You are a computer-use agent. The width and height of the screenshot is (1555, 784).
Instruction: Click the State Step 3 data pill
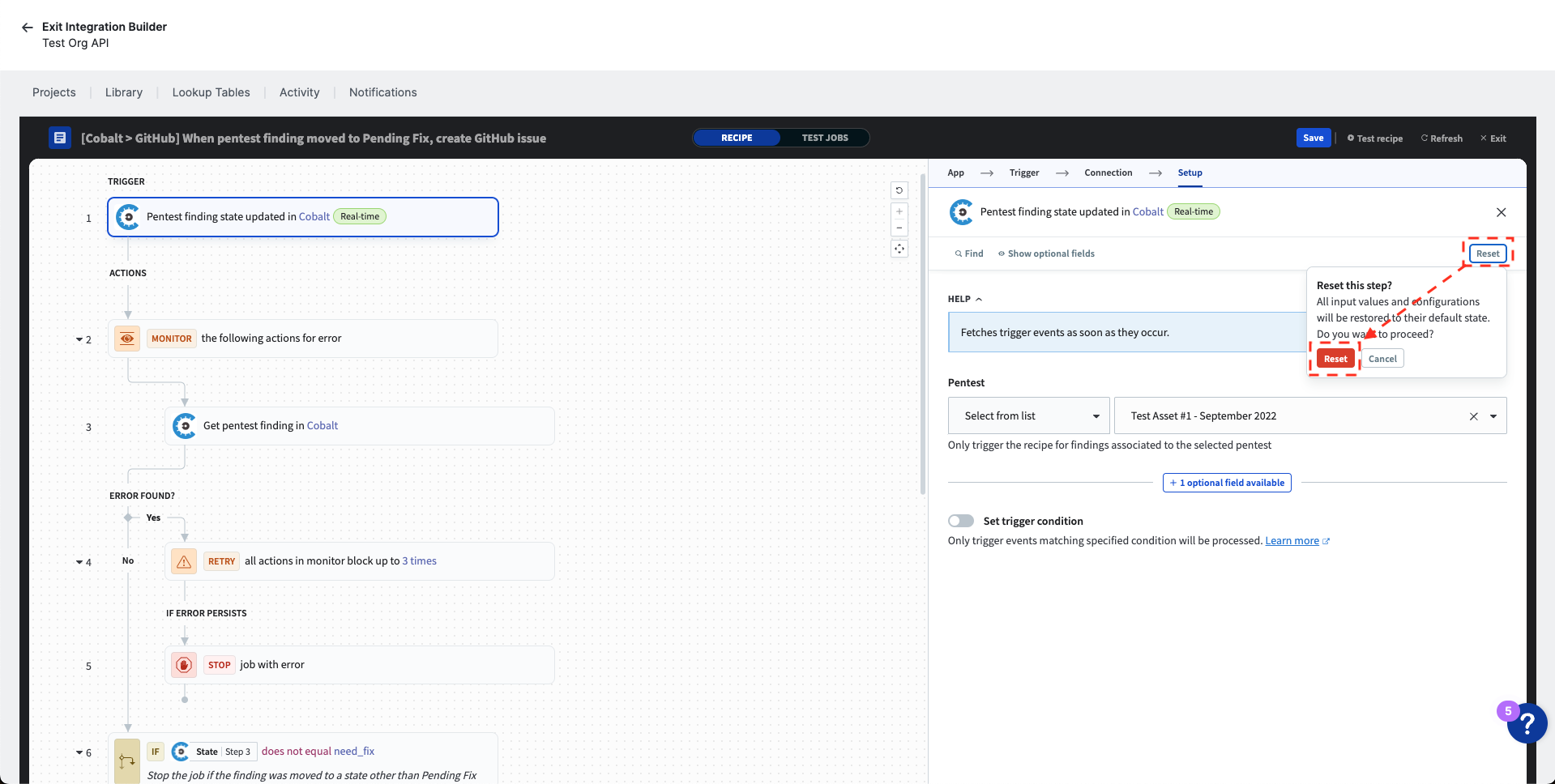[215, 752]
